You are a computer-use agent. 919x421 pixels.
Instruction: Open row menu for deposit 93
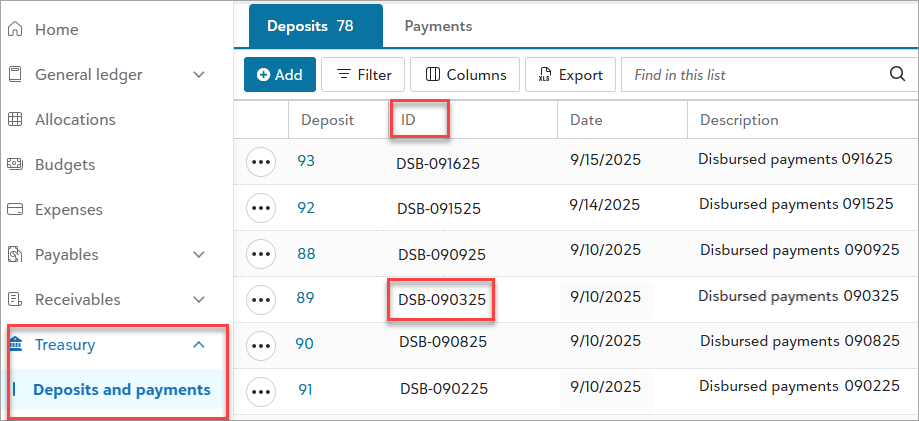(x=261, y=162)
